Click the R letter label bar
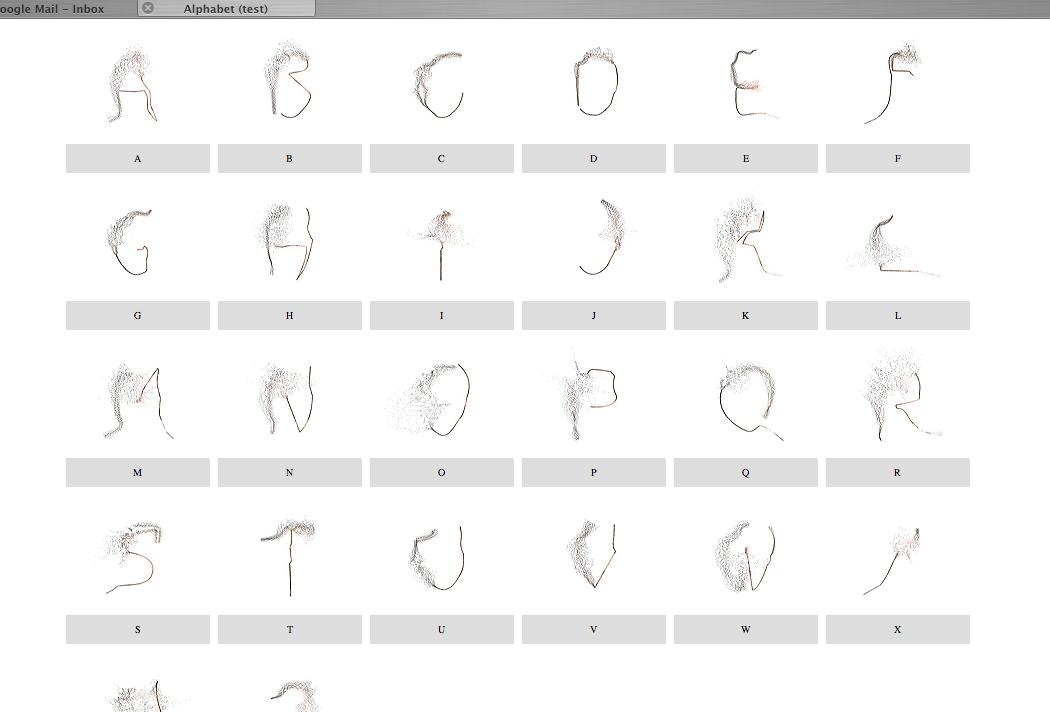This screenshot has height=712, width=1050. click(898, 472)
